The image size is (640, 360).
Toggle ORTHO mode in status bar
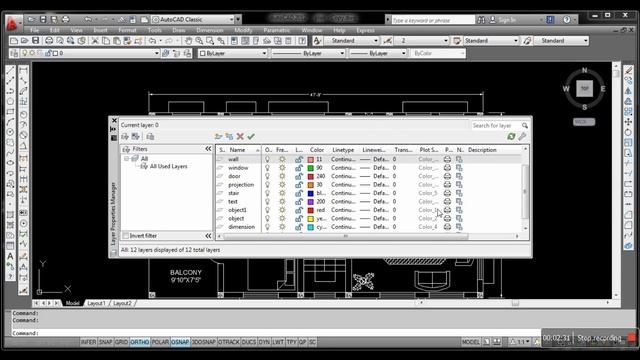tap(140, 342)
